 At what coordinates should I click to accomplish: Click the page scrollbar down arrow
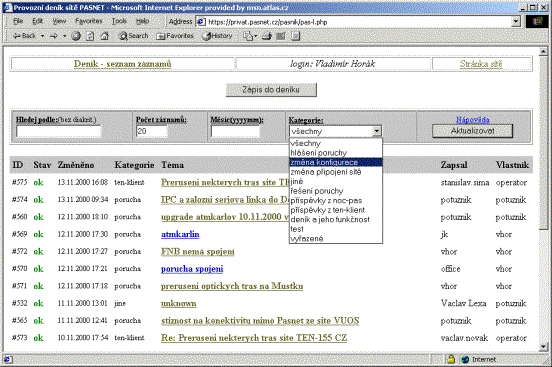point(543,347)
